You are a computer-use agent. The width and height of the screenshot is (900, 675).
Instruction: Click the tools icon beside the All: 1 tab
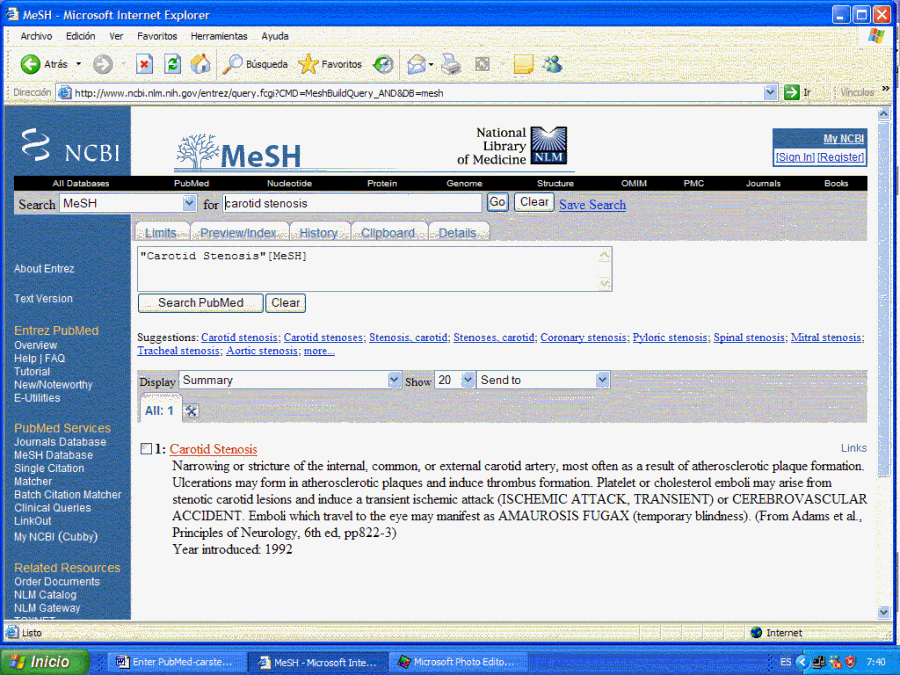[x=191, y=411]
